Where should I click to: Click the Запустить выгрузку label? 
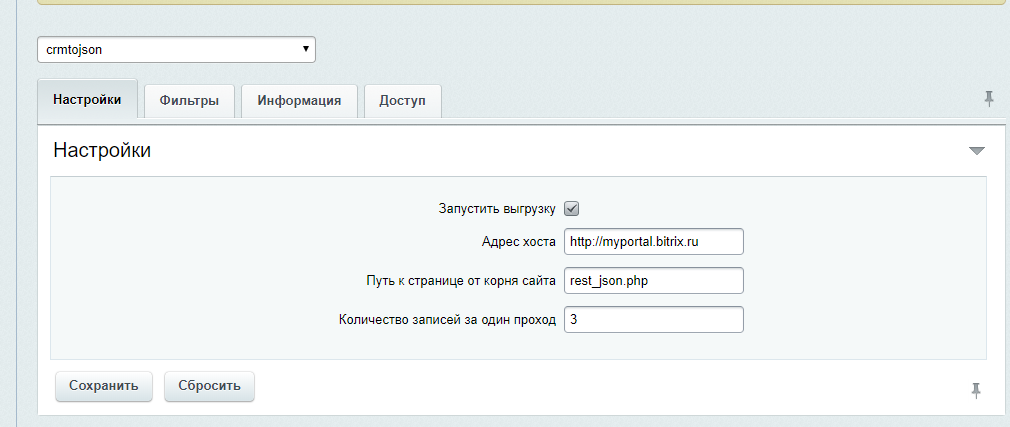point(497,209)
